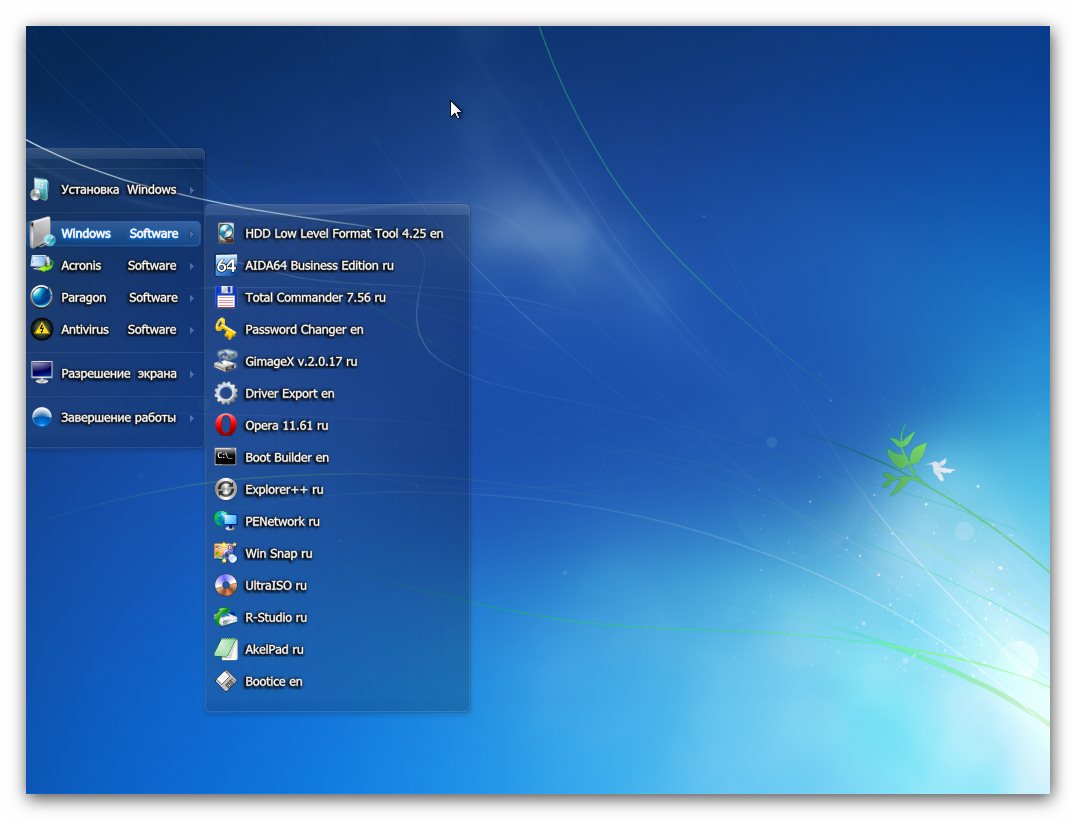The image size is (1076, 820).
Task: Click the AkelPad notepad icon
Action: [x=227, y=649]
